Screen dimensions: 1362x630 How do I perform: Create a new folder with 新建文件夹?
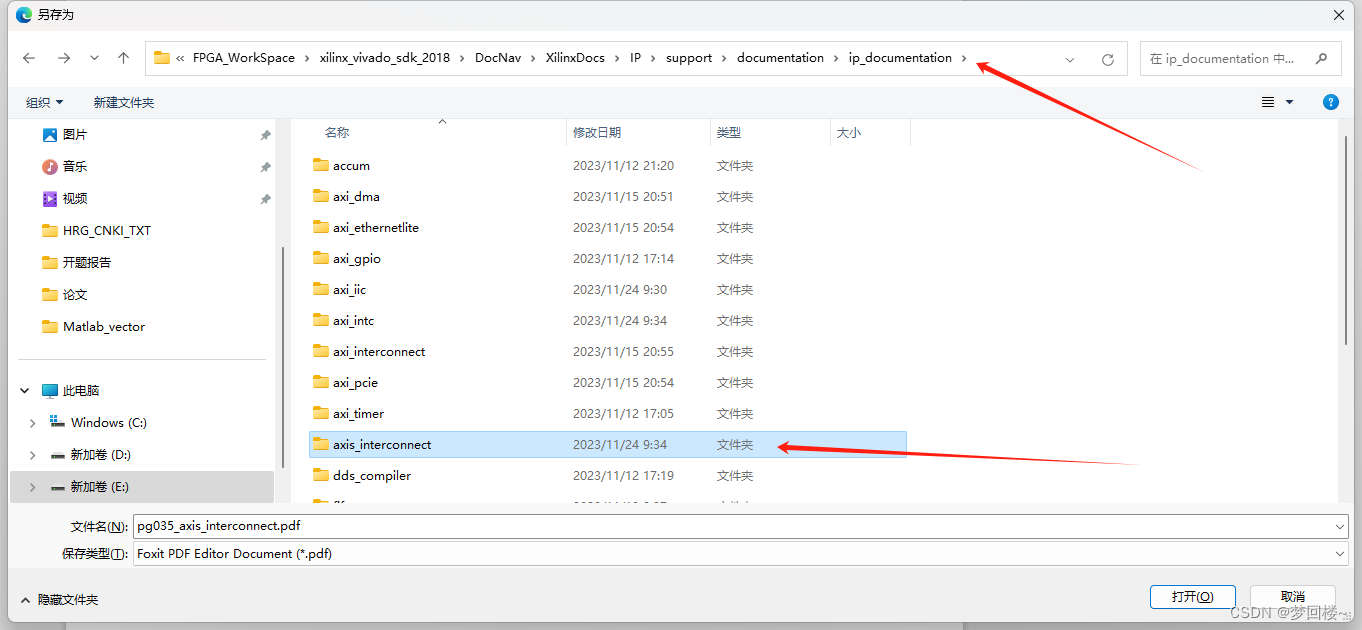(123, 101)
